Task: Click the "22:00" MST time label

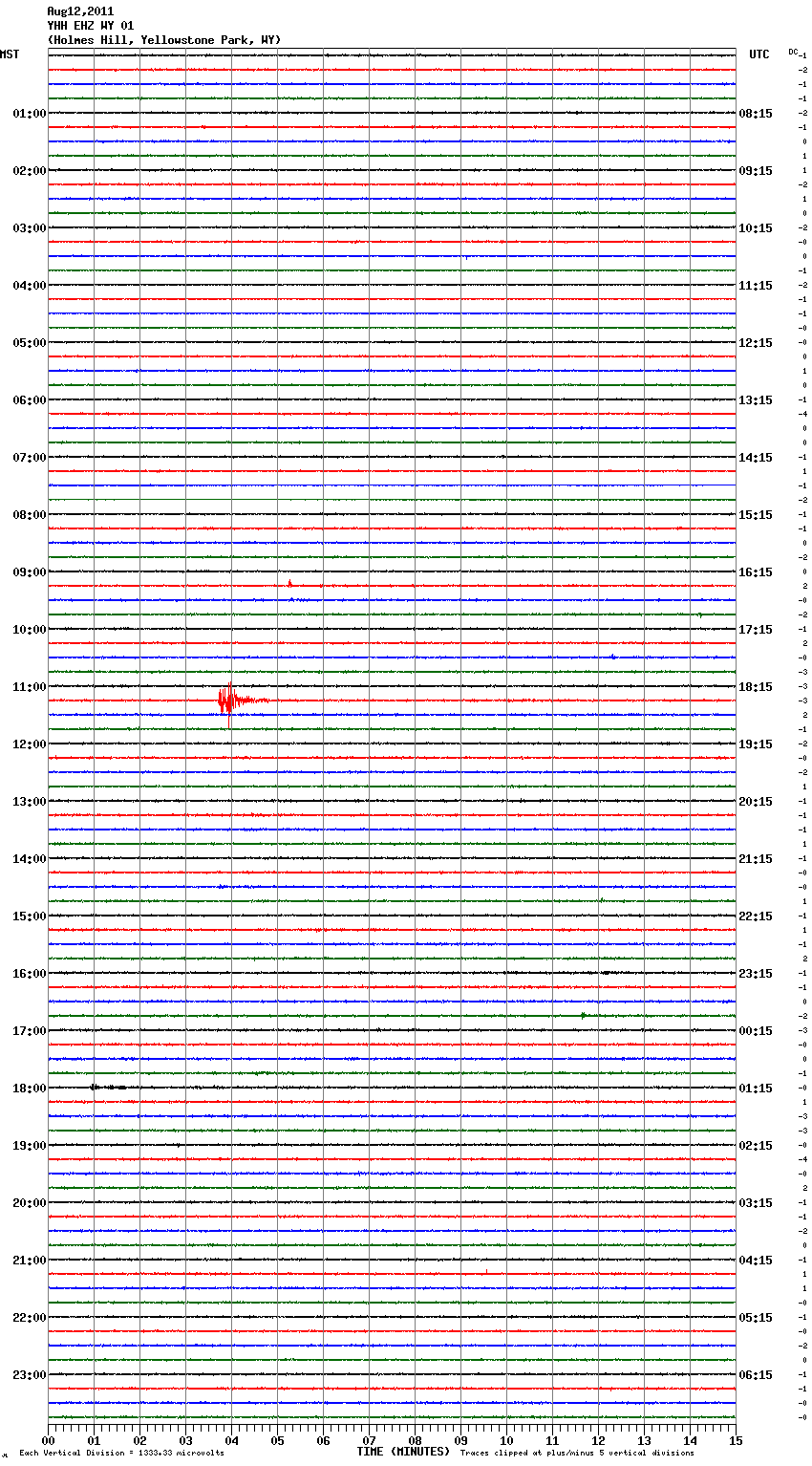Action: click(x=29, y=1318)
